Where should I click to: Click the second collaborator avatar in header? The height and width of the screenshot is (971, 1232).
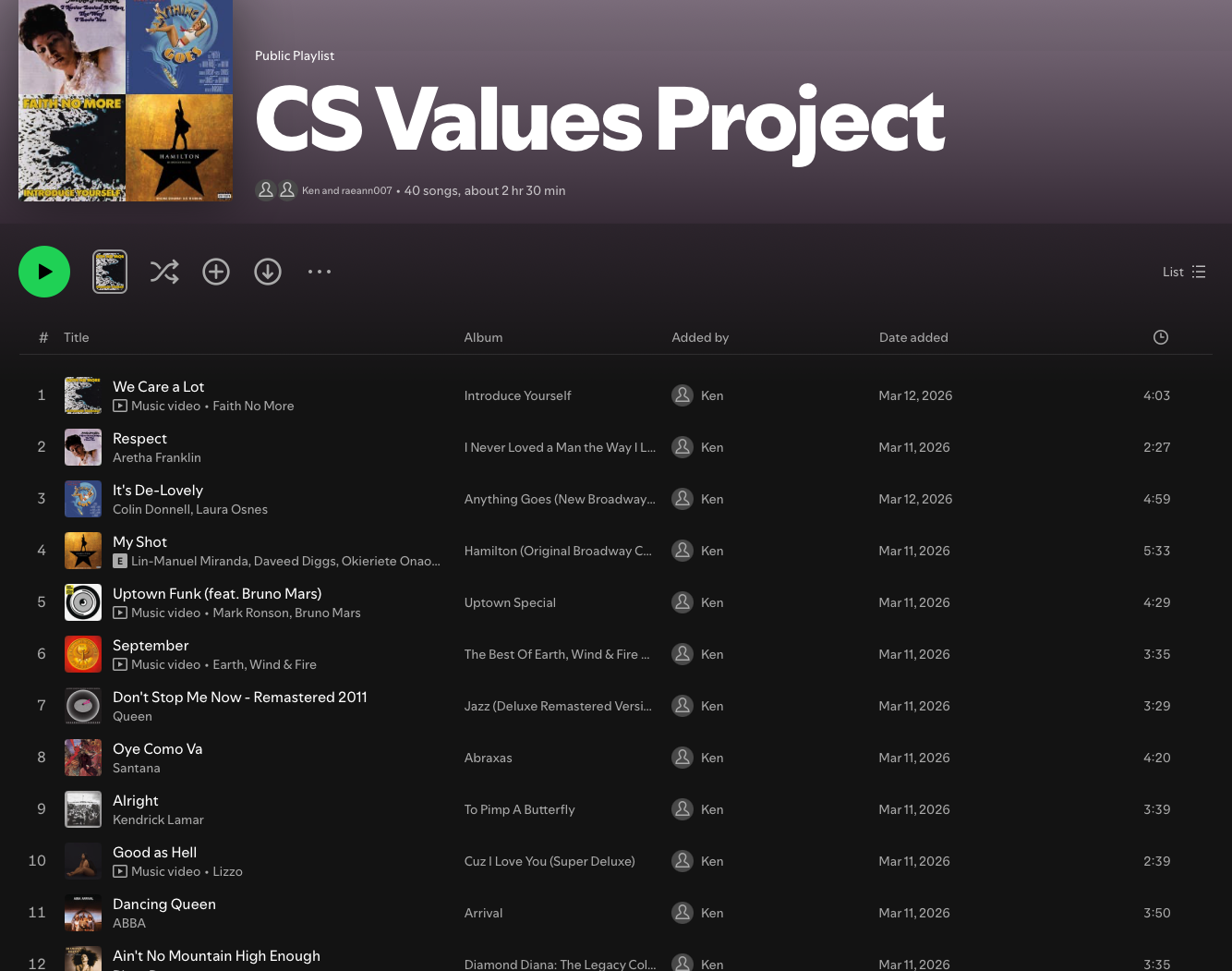[x=287, y=189]
